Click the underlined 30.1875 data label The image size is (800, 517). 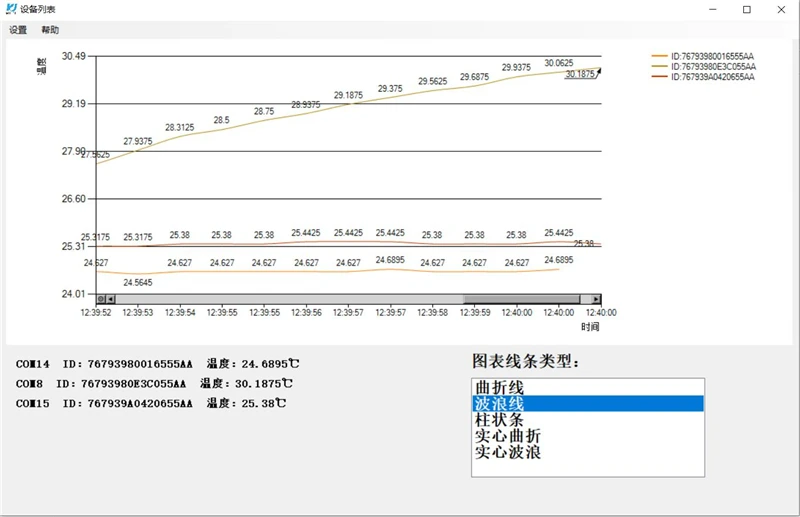tap(580, 75)
